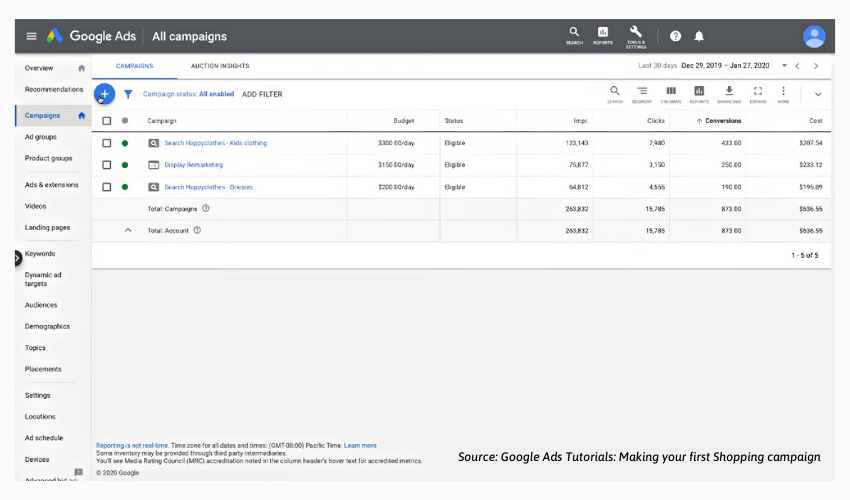The image size is (850, 500).
Task: Open the More three-dots menu
Action: click(783, 94)
